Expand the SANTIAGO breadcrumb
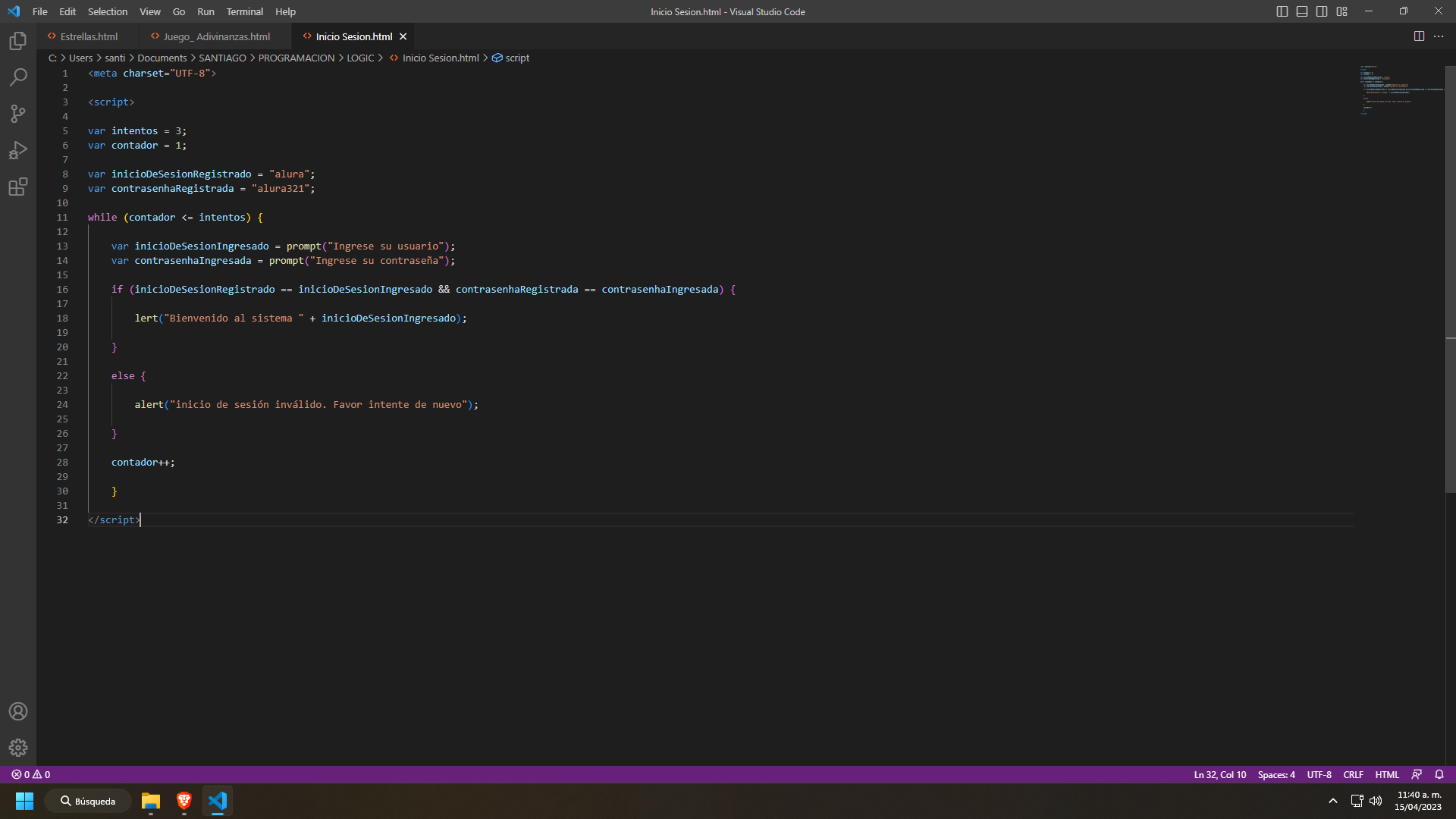 tap(222, 58)
